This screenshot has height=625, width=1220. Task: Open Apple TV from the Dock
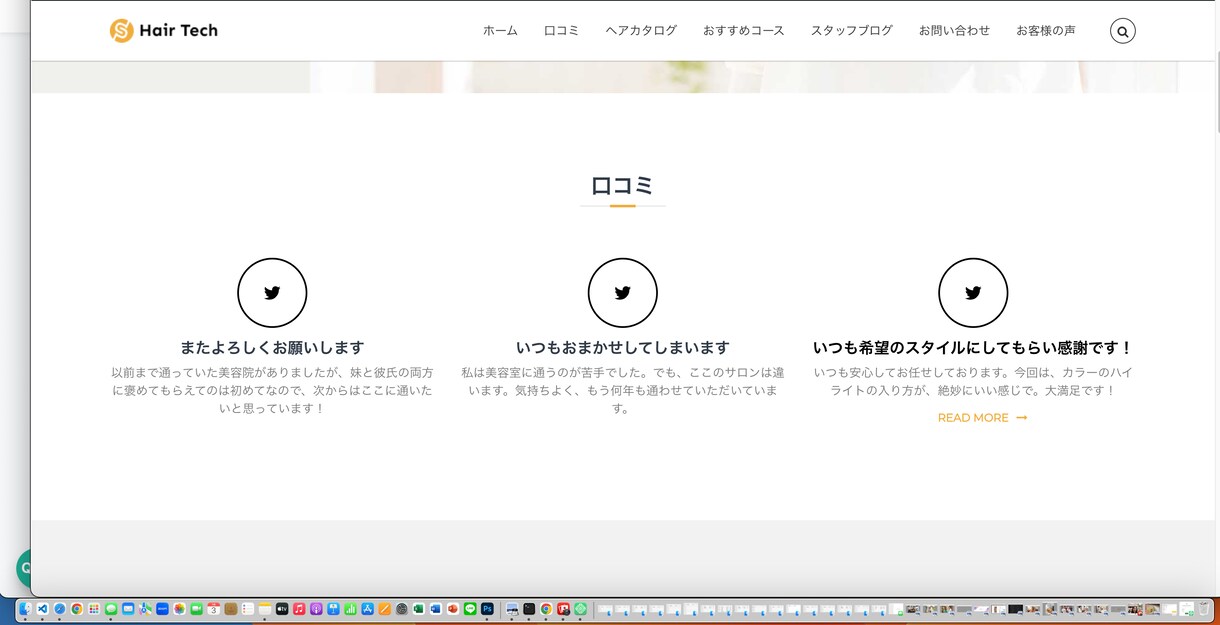pos(282,608)
